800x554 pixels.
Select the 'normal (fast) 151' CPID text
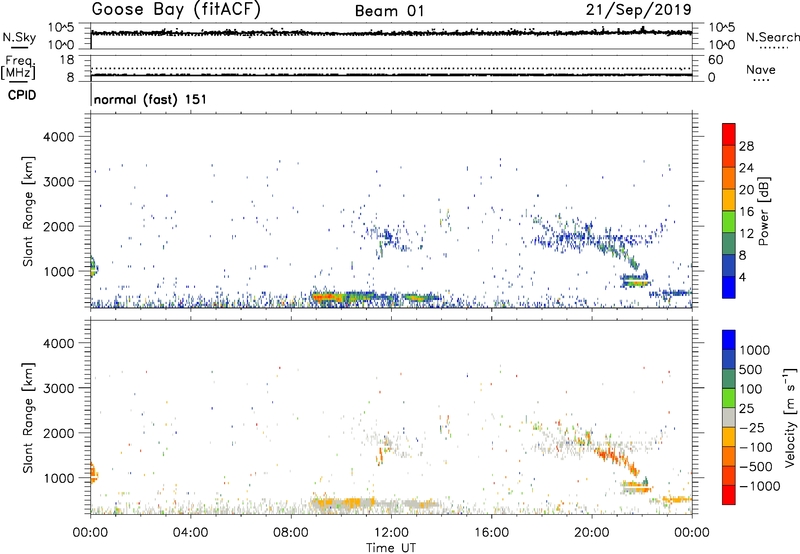pos(151,99)
